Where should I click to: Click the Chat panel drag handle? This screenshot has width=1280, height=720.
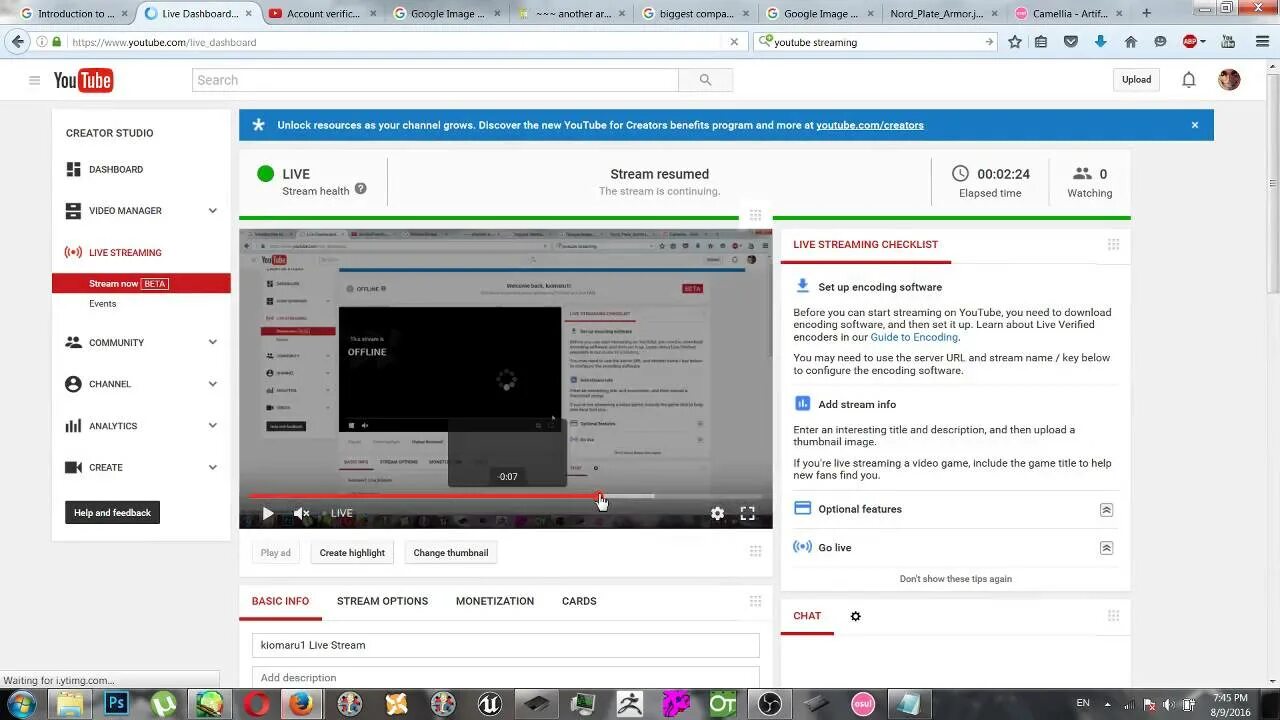click(x=1113, y=616)
